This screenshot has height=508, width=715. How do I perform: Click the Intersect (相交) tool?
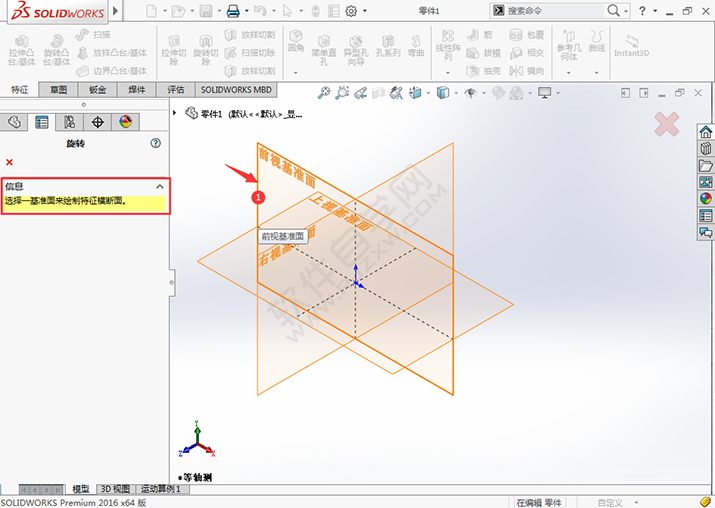tap(527, 53)
